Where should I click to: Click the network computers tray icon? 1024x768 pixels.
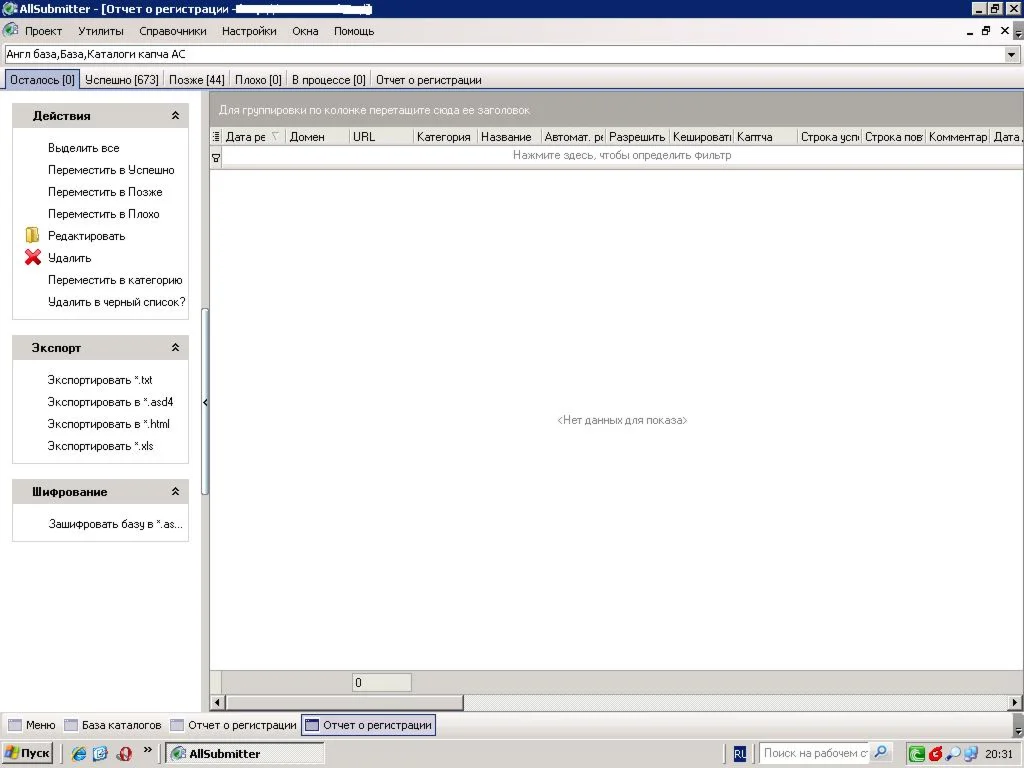(x=971, y=754)
